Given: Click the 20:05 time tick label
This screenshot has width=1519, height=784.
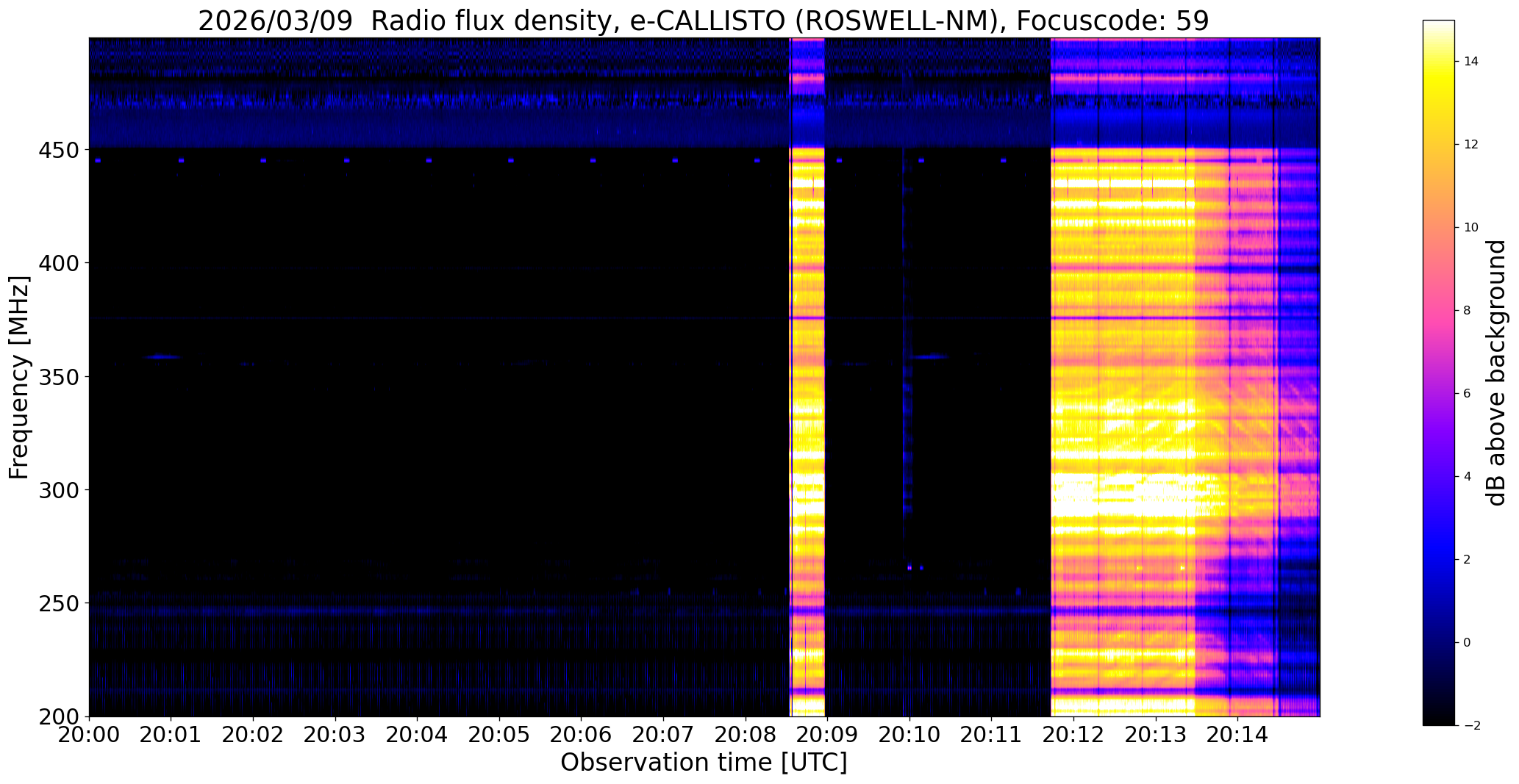Looking at the screenshot, I should (499, 733).
